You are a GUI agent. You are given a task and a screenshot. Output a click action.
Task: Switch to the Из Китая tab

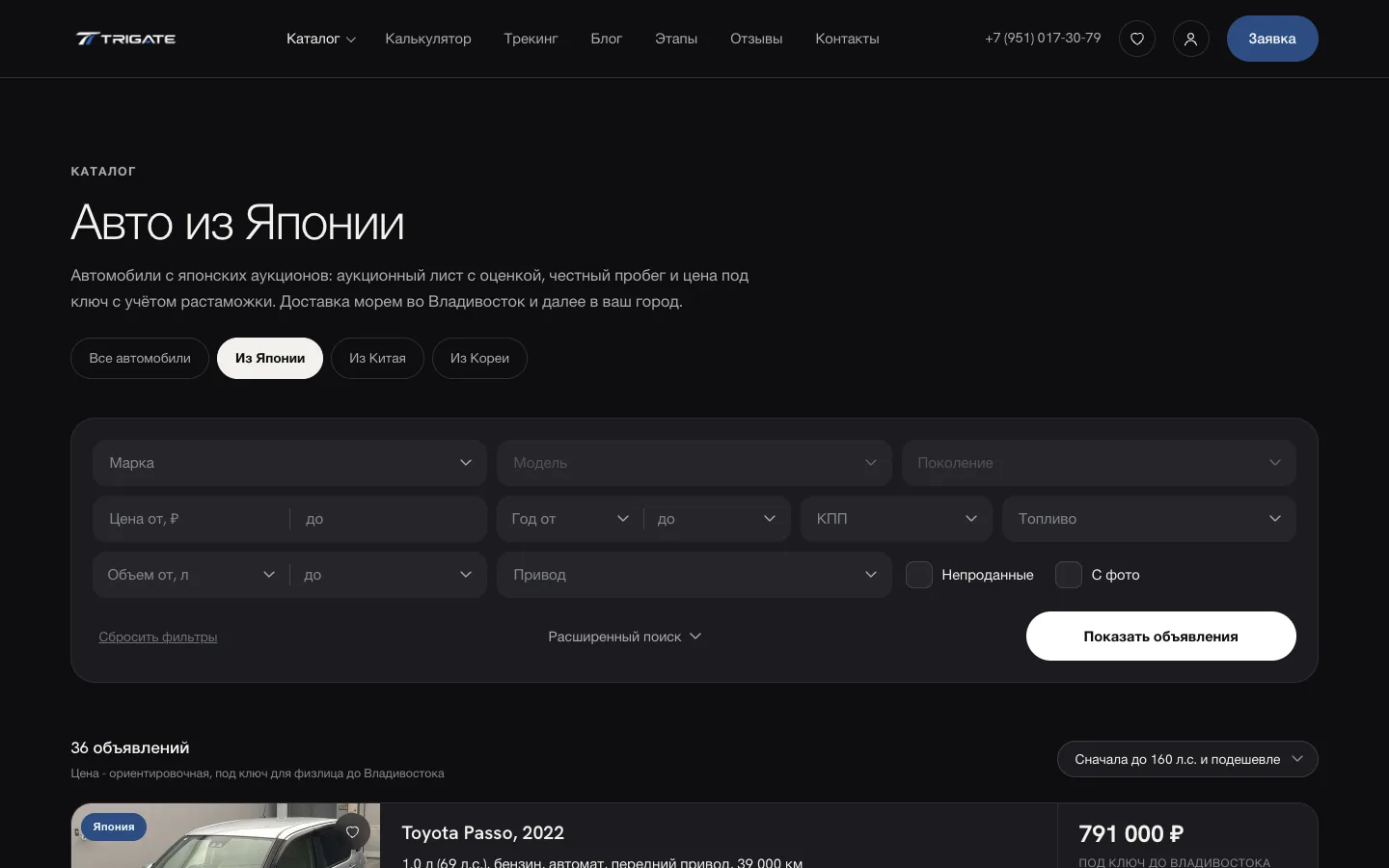[x=377, y=358]
